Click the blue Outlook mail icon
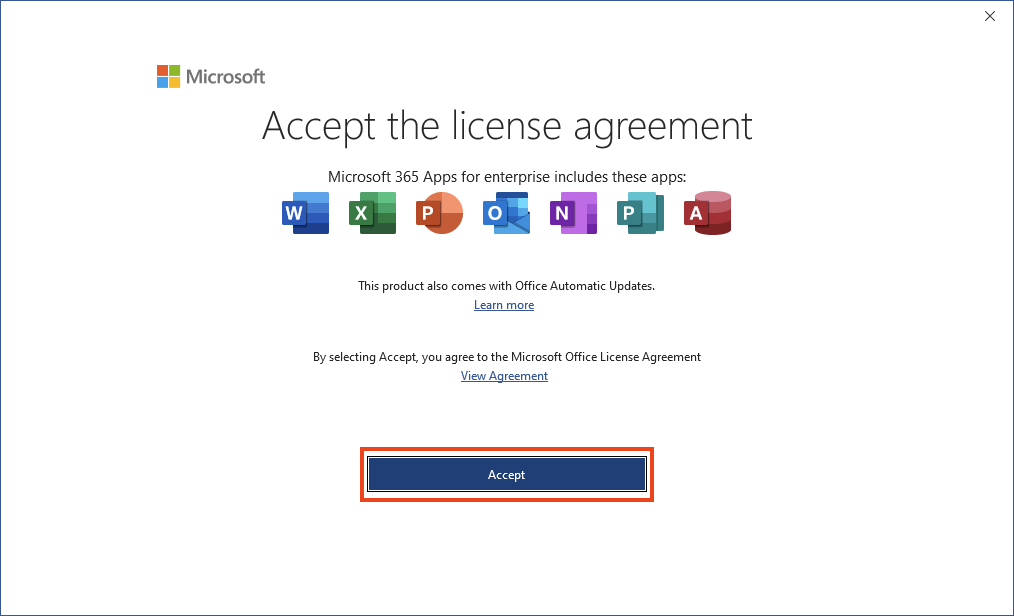This screenshot has height=616, width=1014. [x=506, y=212]
